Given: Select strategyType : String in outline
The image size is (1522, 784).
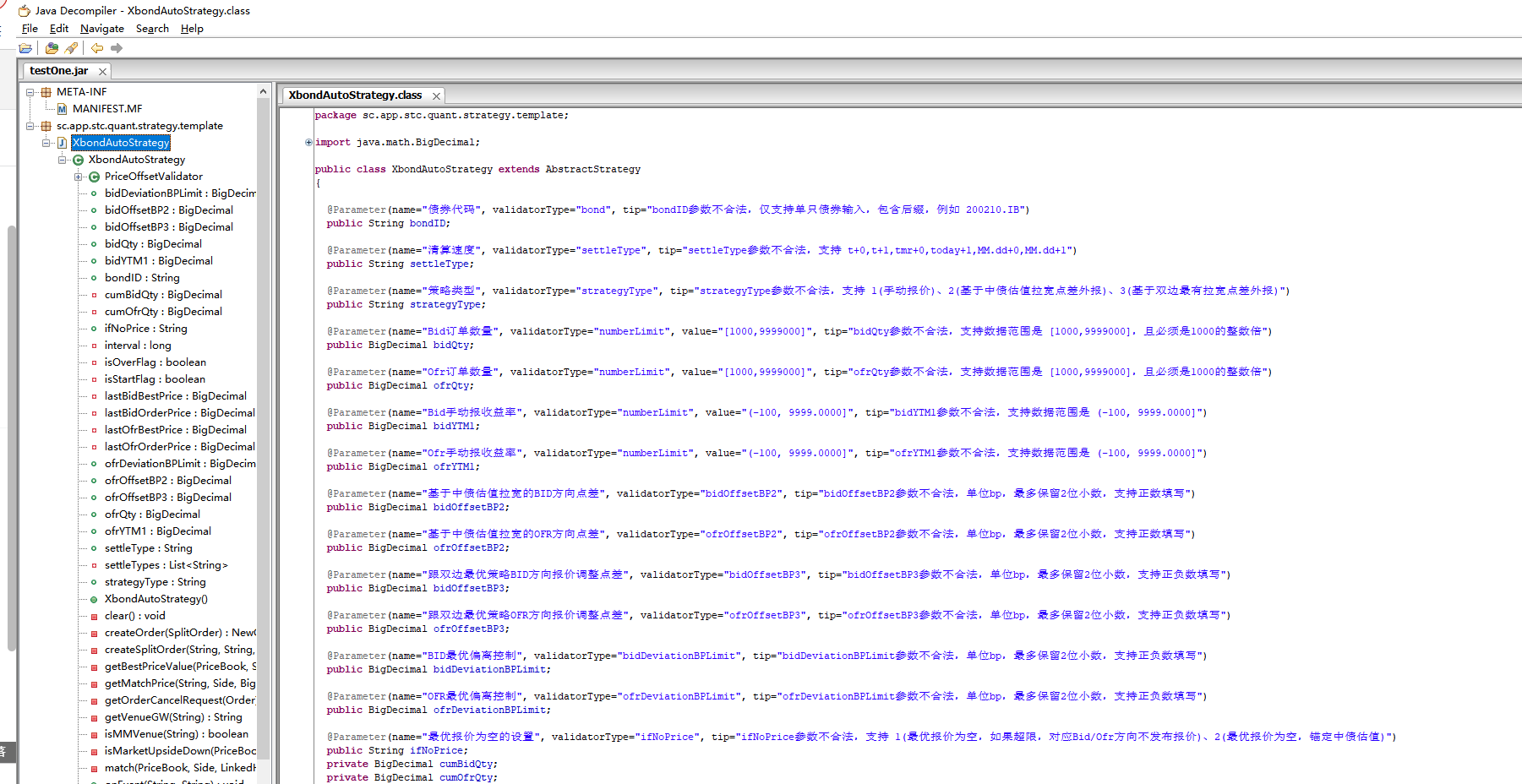Looking at the screenshot, I should point(155,582).
